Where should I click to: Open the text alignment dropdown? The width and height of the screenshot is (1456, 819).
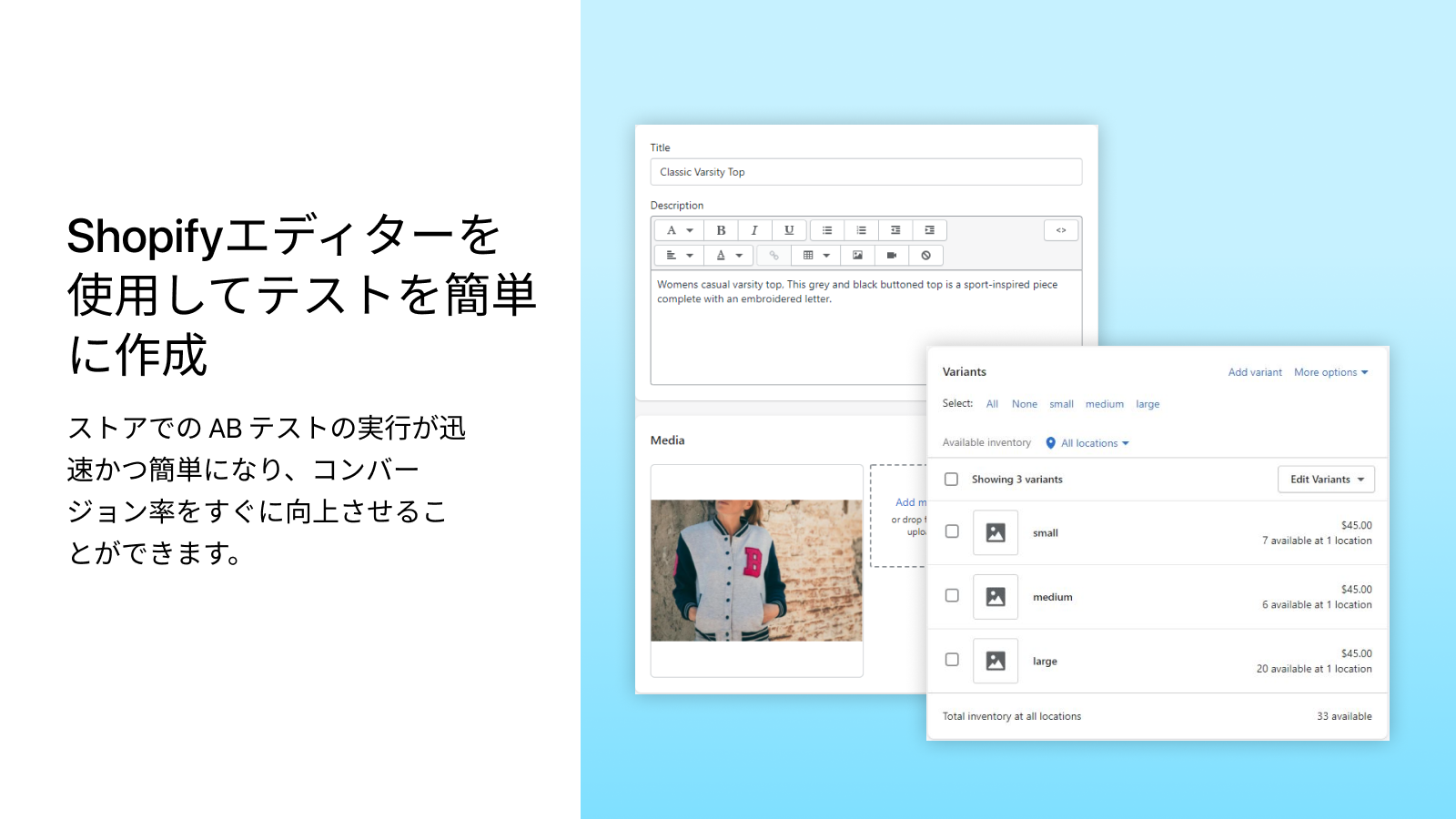[x=680, y=256]
